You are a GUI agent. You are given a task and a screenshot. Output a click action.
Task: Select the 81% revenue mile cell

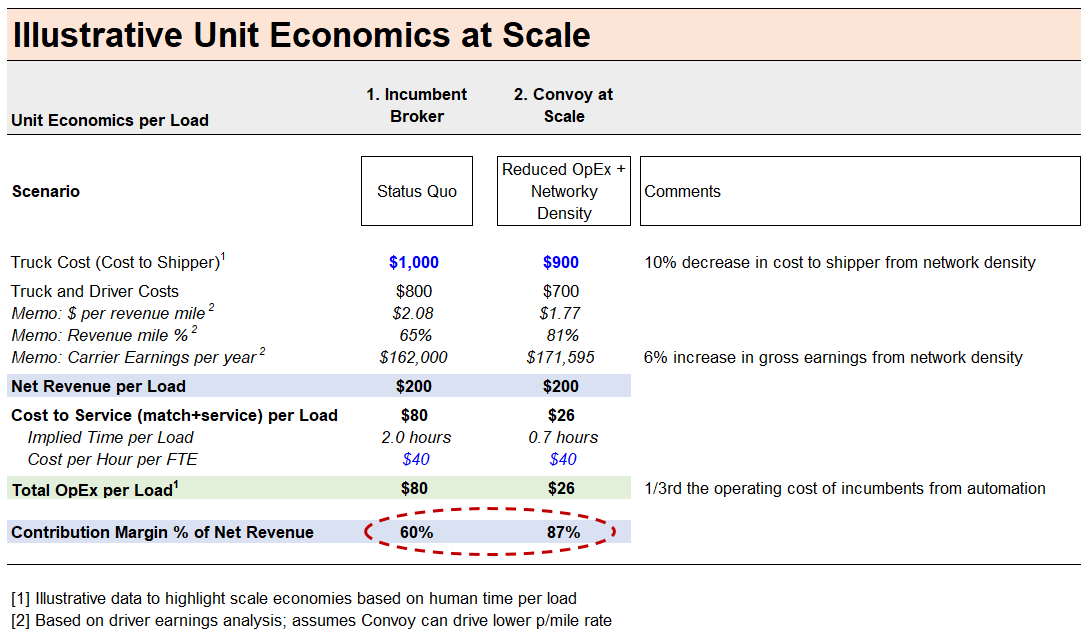[561, 336]
